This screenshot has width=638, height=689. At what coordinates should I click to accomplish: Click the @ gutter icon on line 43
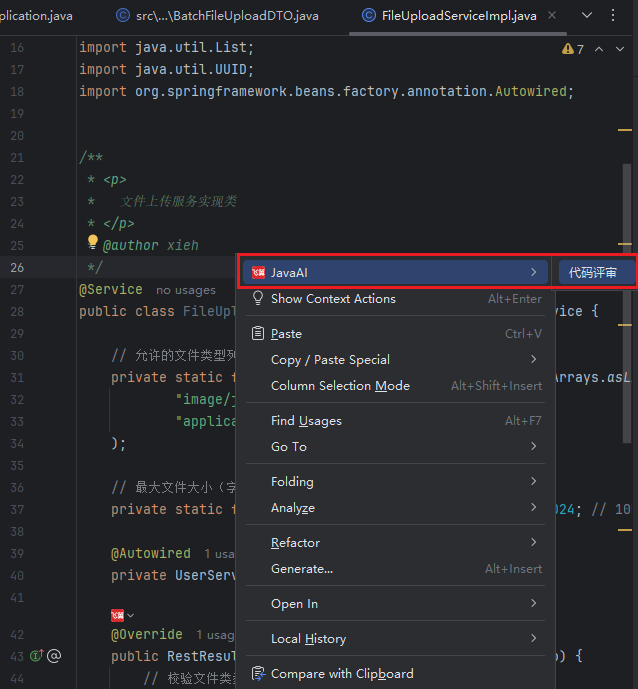pos(54,656)
